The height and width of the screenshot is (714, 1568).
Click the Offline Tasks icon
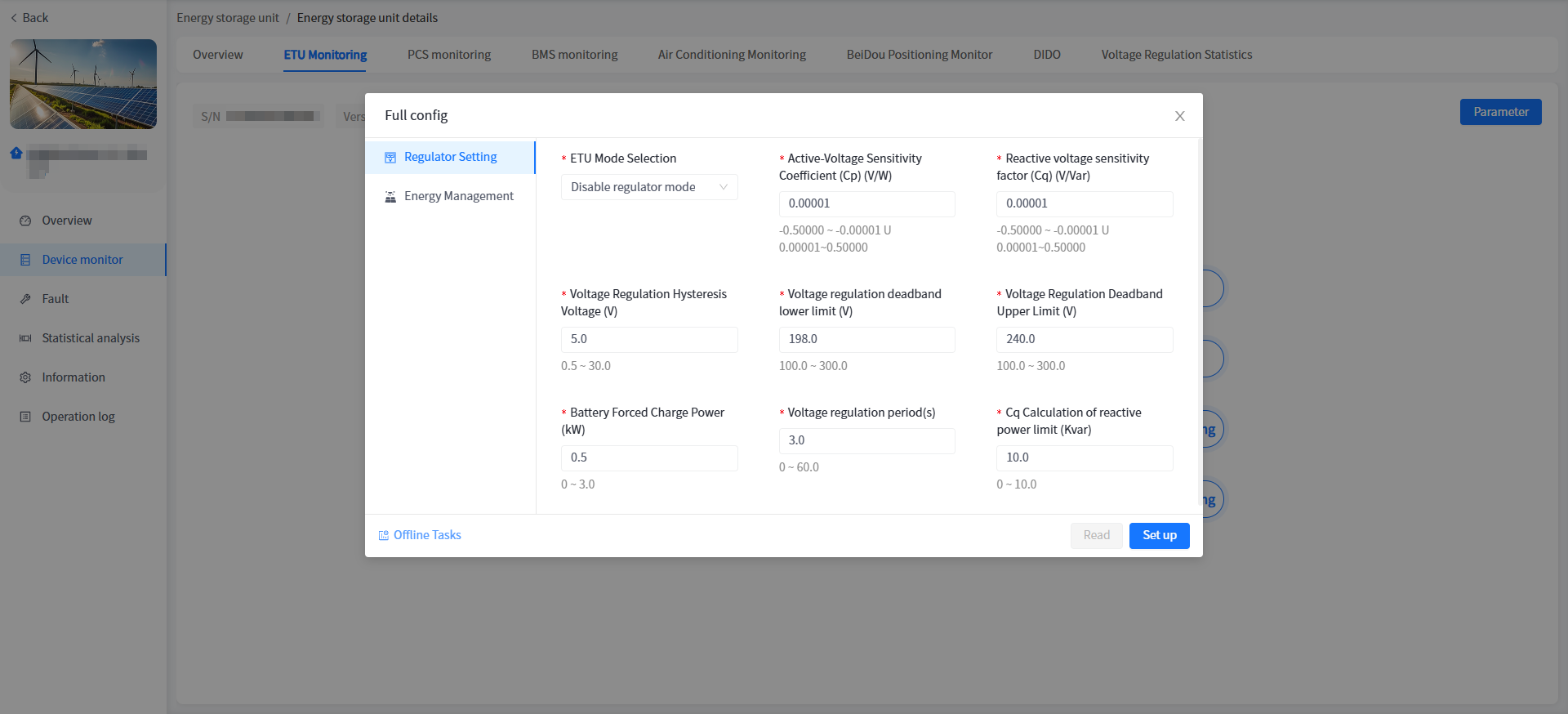(x=384, y=536)
